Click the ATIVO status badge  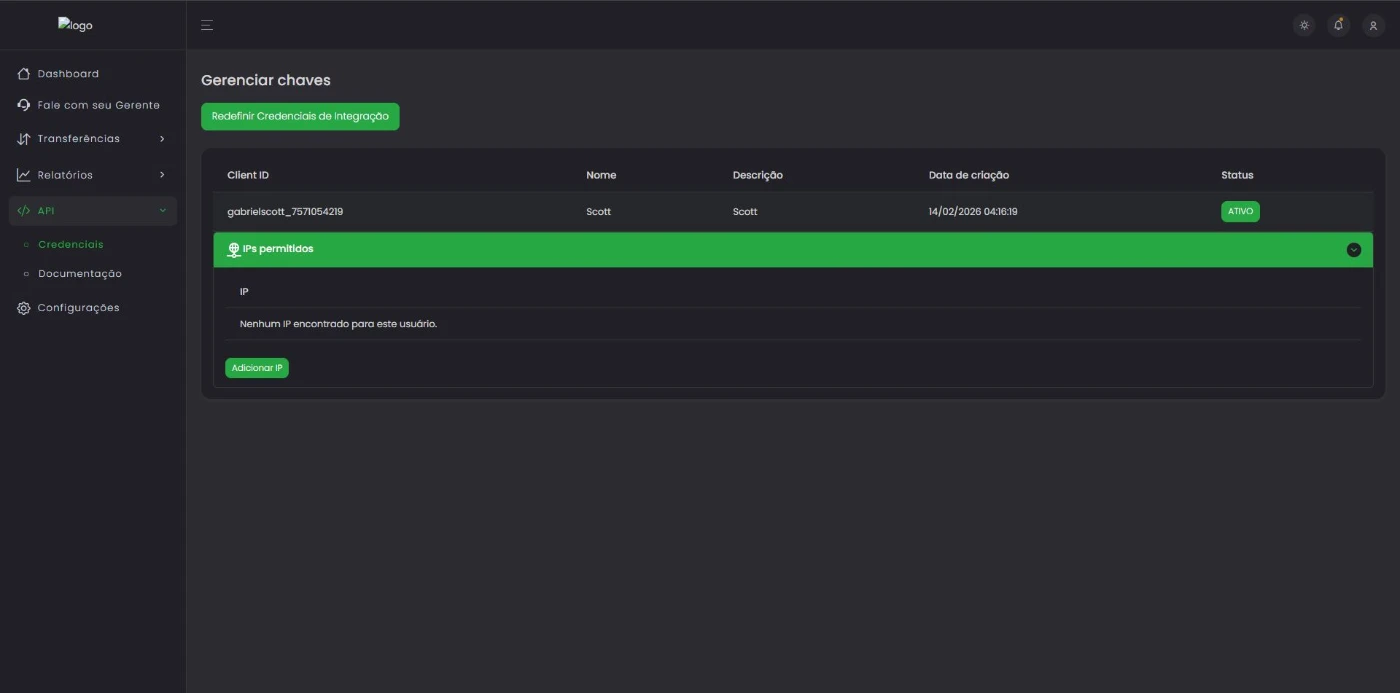coord(1240,212)
